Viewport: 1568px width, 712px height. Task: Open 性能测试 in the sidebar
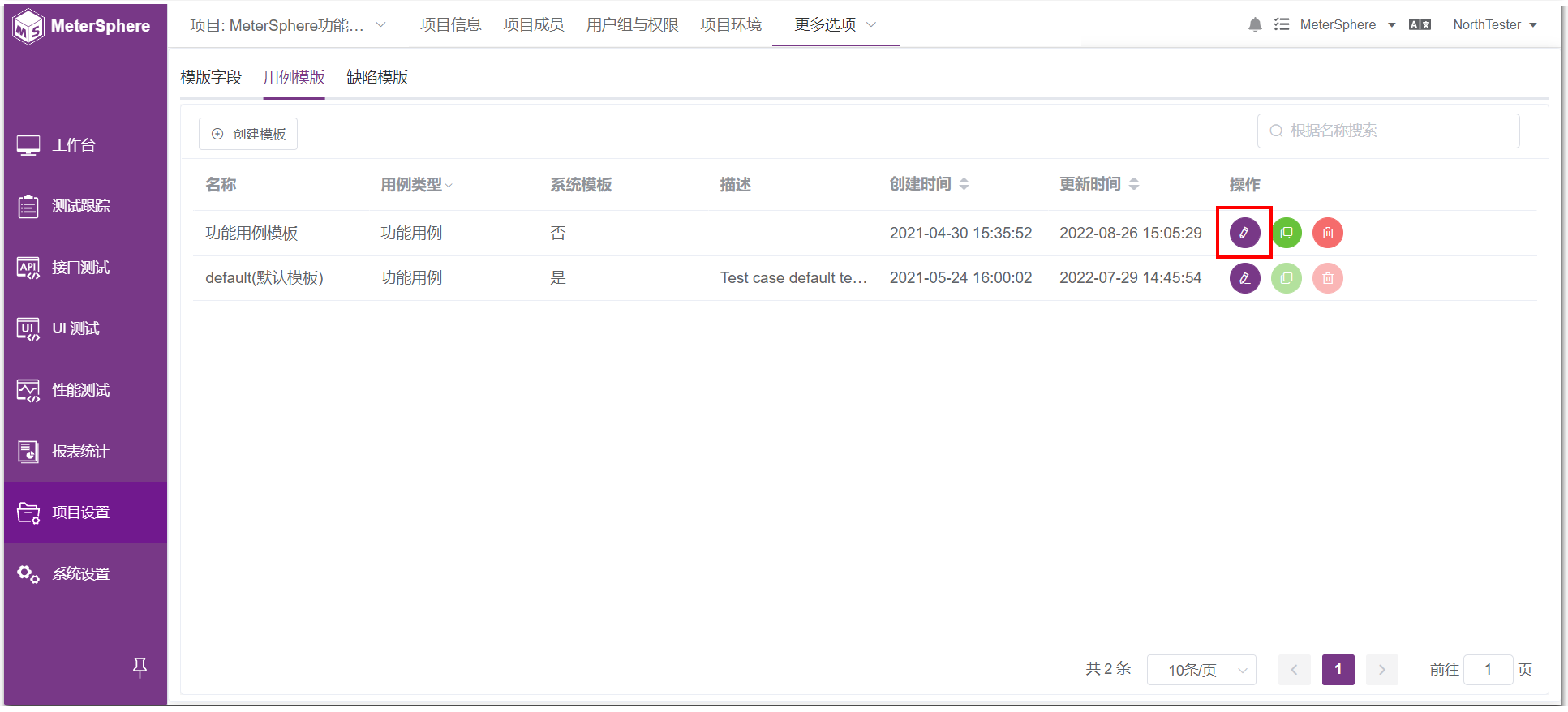pyautogui.click(x=85, y=390)
